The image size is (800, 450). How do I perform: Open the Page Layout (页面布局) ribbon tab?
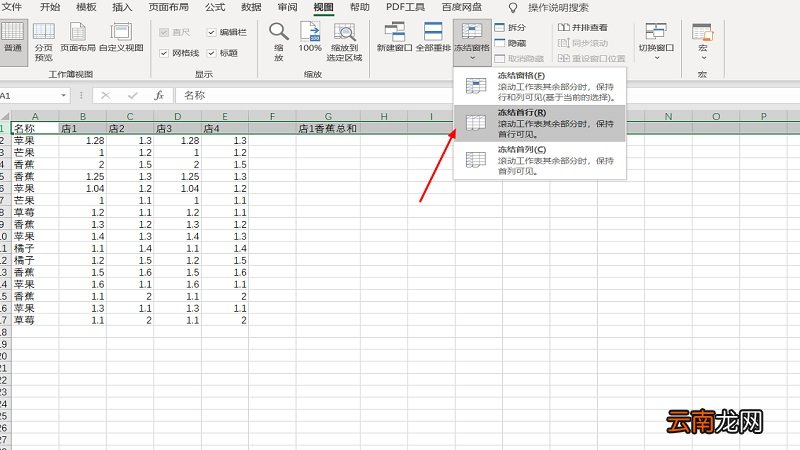[x=168, y=7]
